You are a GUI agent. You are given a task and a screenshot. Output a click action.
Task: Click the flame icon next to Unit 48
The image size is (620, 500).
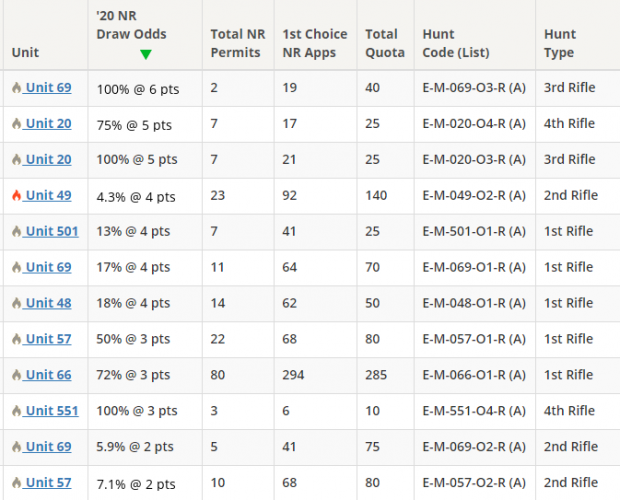(16, 304)
